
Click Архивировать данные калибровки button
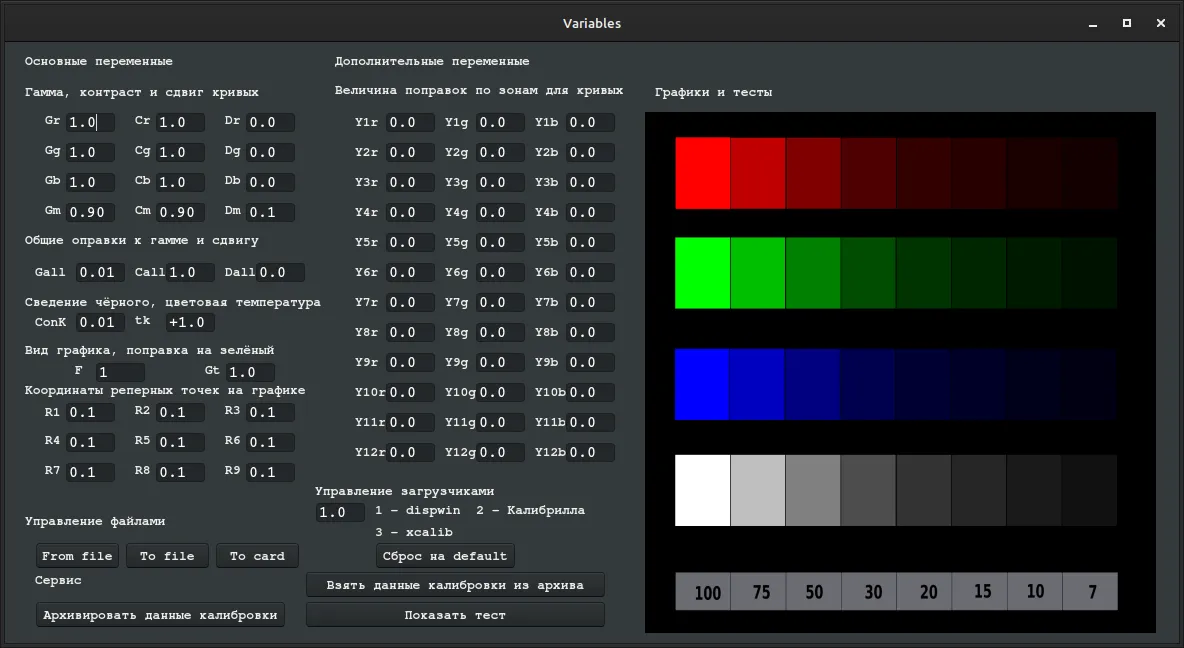(160, 615)
